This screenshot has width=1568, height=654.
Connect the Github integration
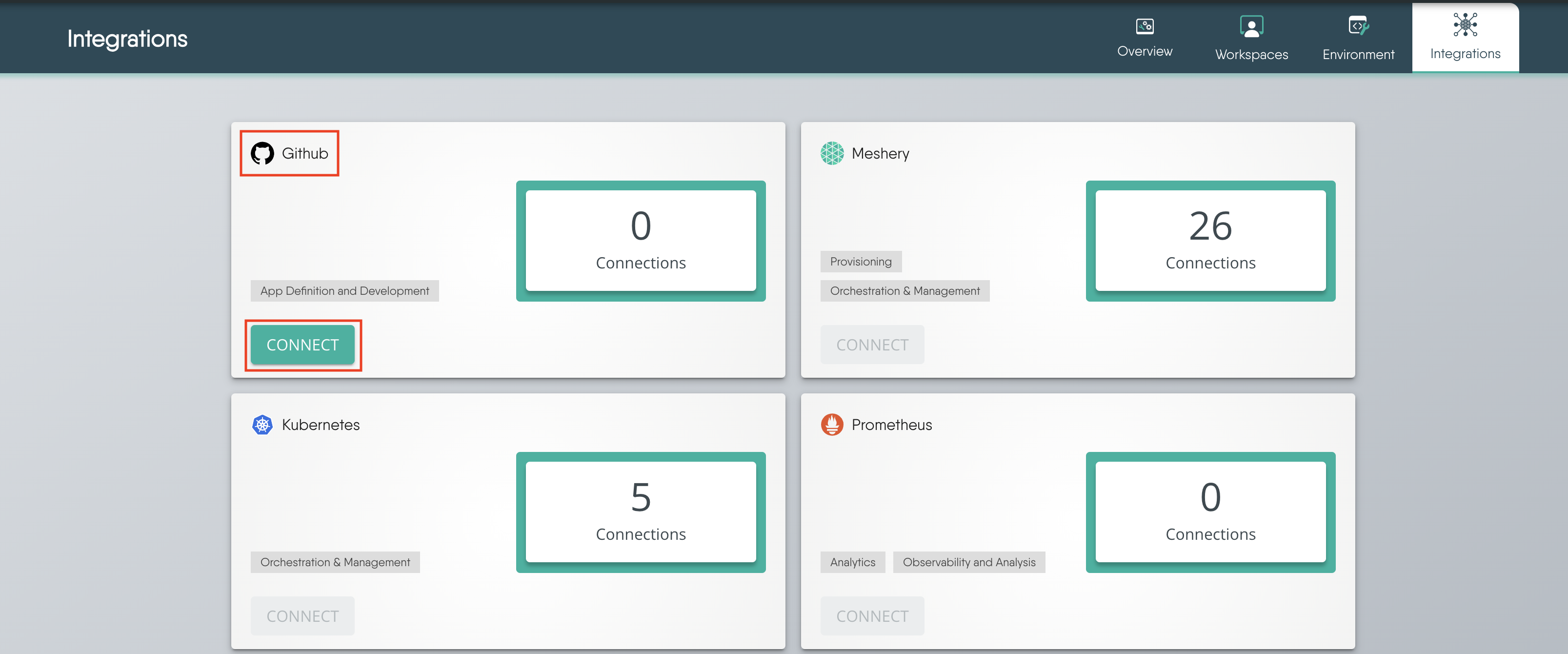point(302,345)
